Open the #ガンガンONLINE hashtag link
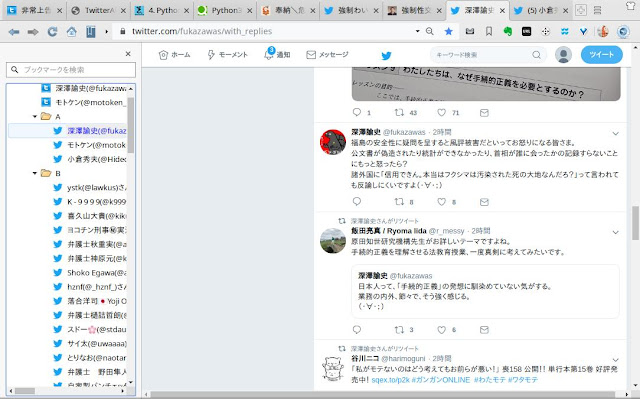The width and height of the screenshot is (640, 399). [x=441, y=380]
